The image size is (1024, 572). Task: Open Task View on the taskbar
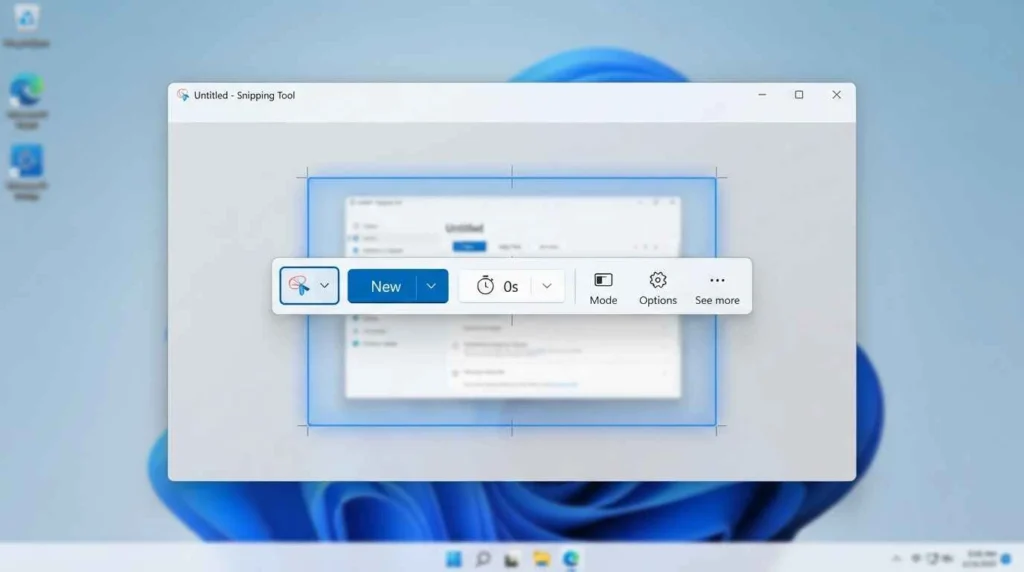click(x=512, y=560)
